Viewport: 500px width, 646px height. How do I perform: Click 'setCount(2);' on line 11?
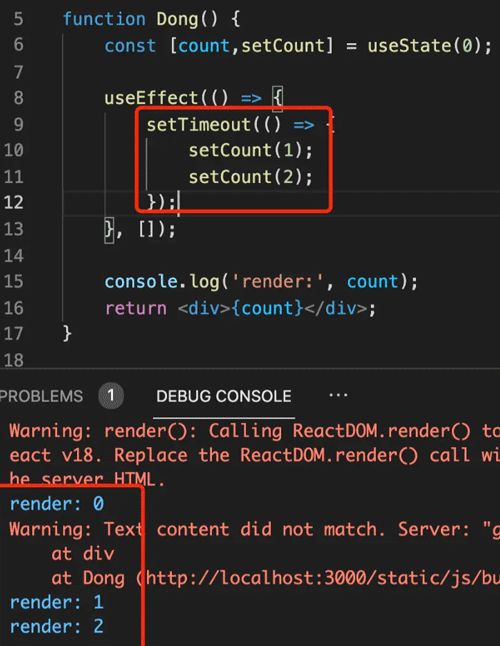pyautogui.click(x=251, y=176)
